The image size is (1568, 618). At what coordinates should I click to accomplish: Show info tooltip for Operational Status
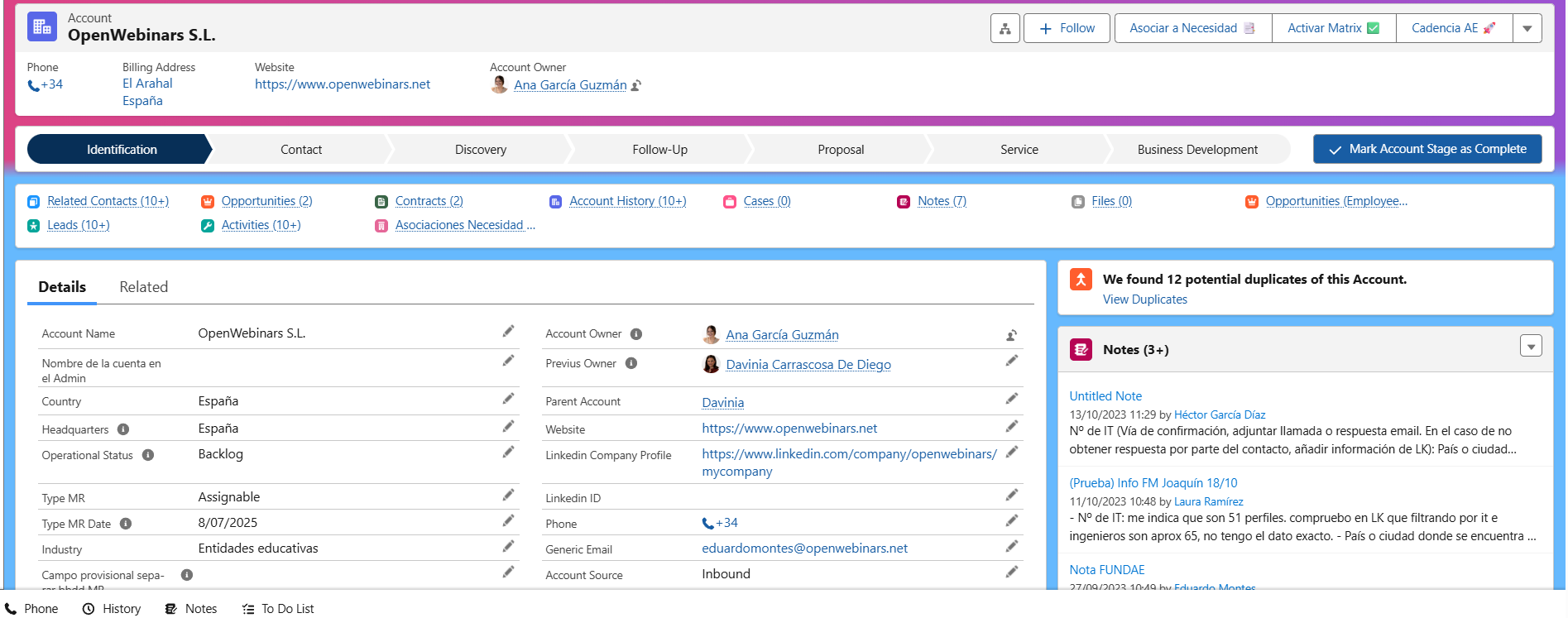point(148,455)
